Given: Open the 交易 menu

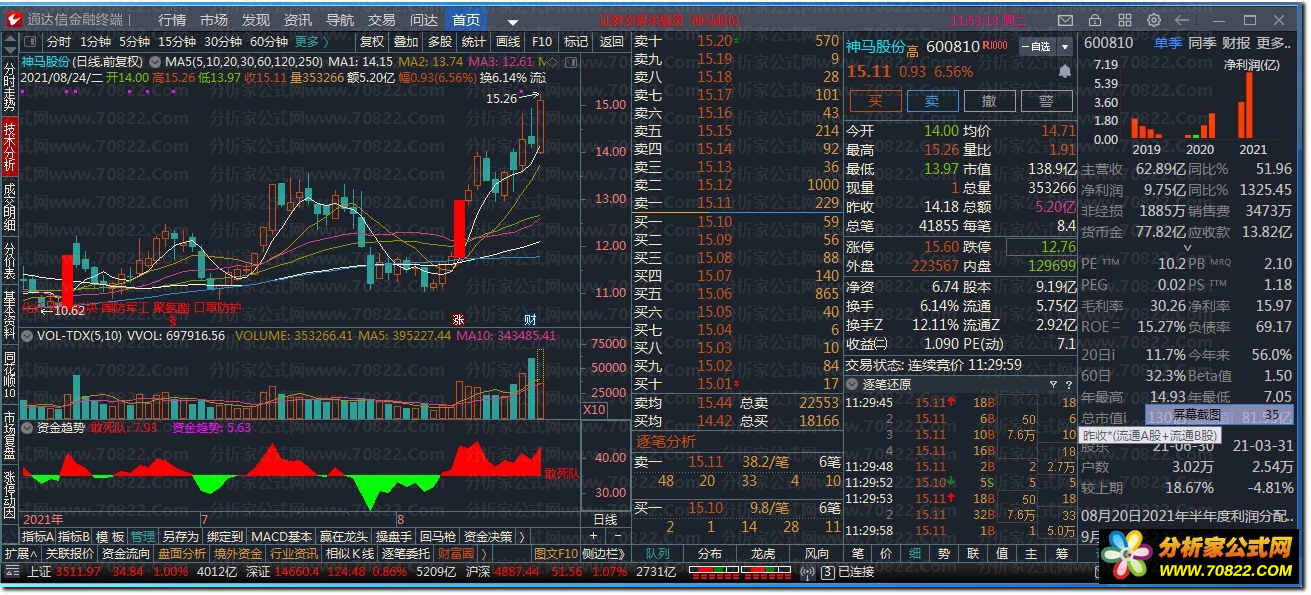Looking at the screenshot, I should 382,20.
